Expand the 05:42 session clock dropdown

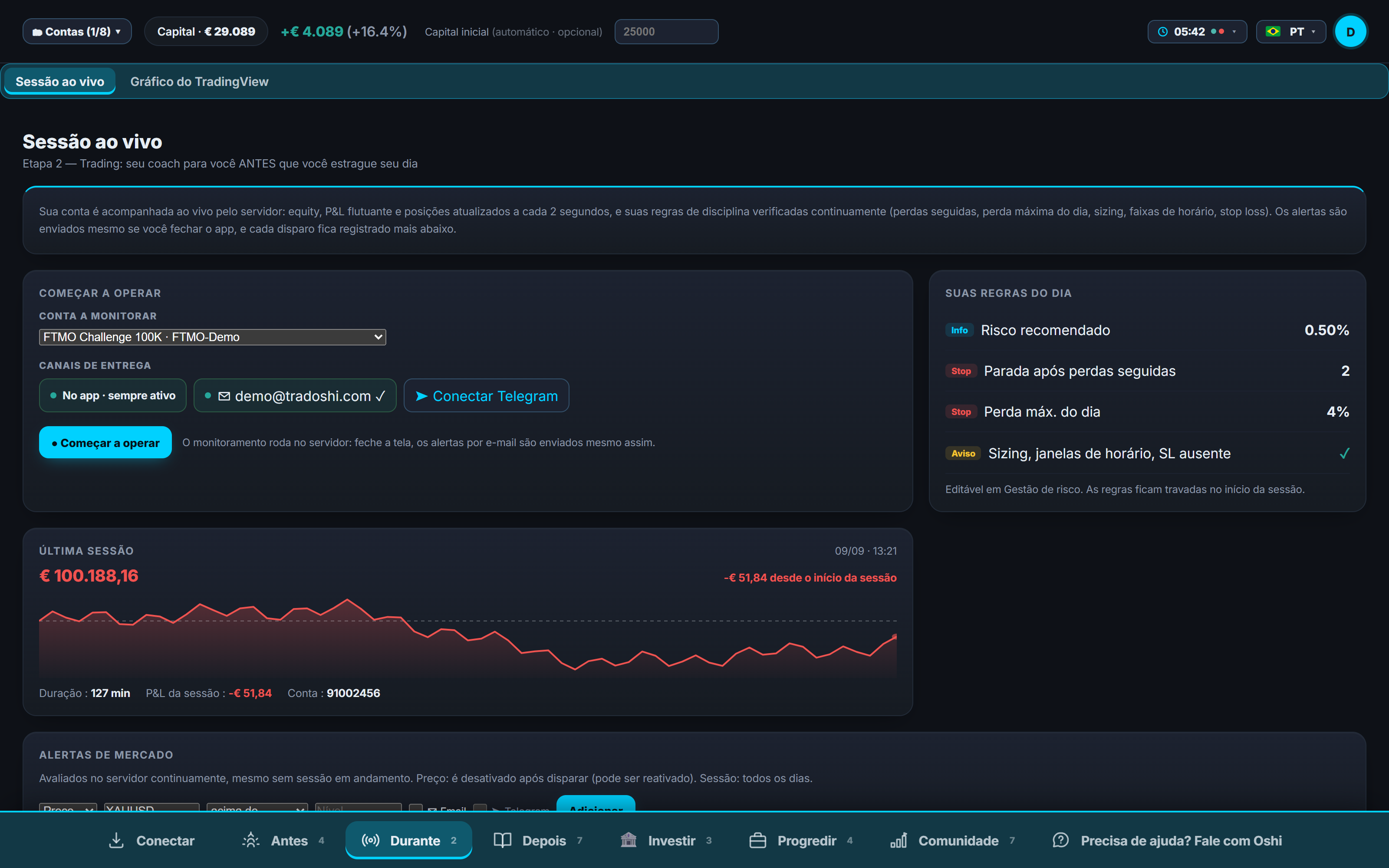pos(1197,32)
